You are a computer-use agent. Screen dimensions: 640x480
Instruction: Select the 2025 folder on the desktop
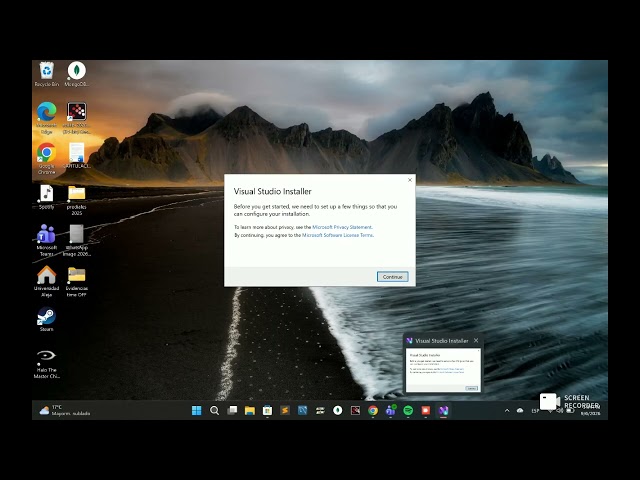coord(76,200)
